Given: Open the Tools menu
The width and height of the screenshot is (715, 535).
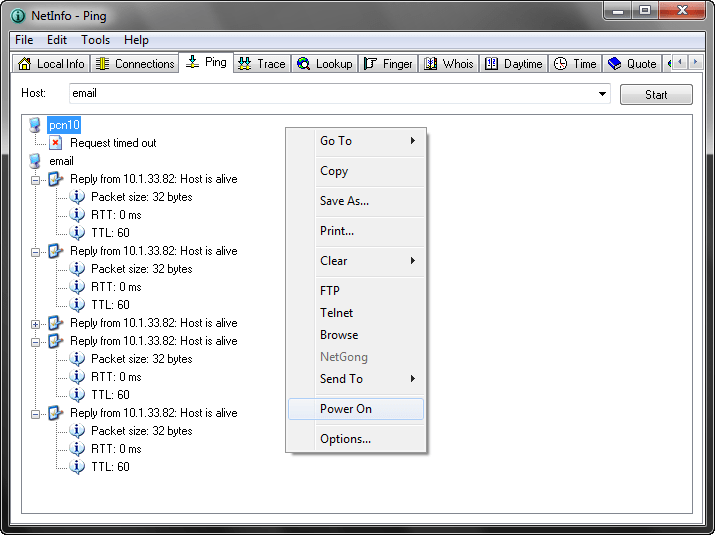Looking at the screenshot, I should [x=96, y=40].
